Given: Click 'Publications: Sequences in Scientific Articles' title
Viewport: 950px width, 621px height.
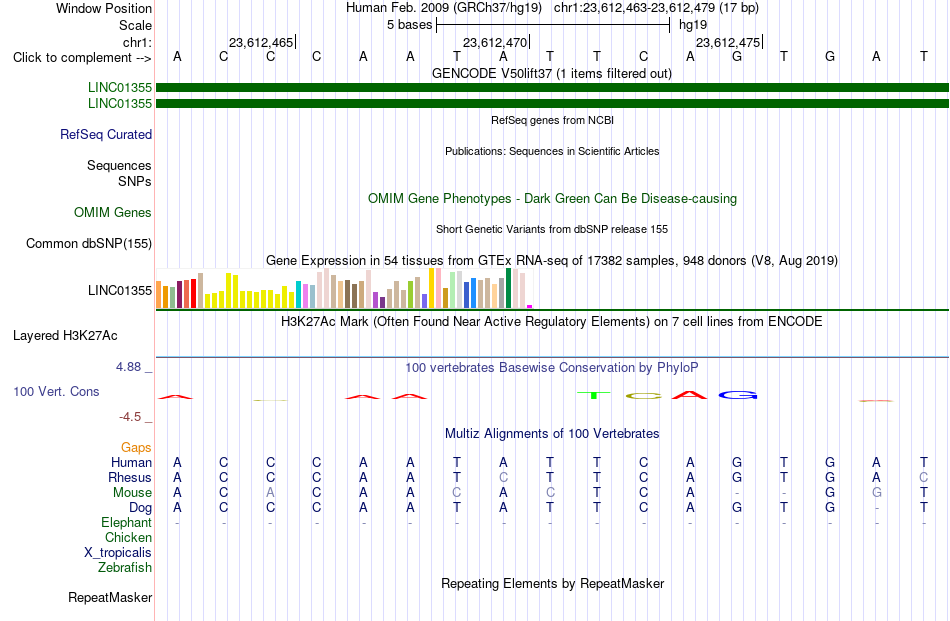Looking at the screenshot, I should click(552, 151).
